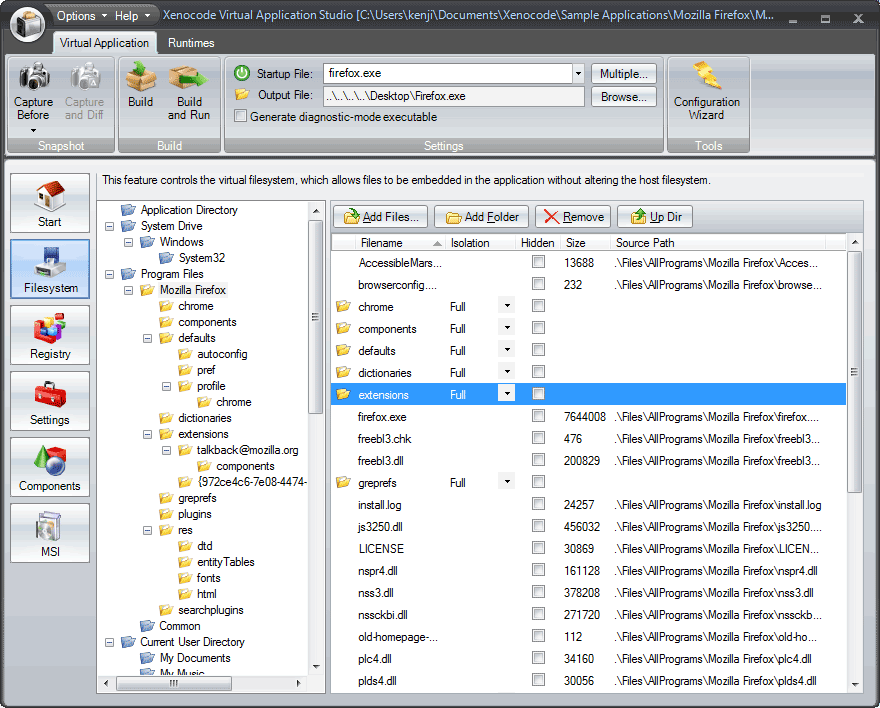The width and height of the screenshot is (880, 708).
Task: Click the file list vertical scrollbar thumb
Action: (x=854, y=371)
